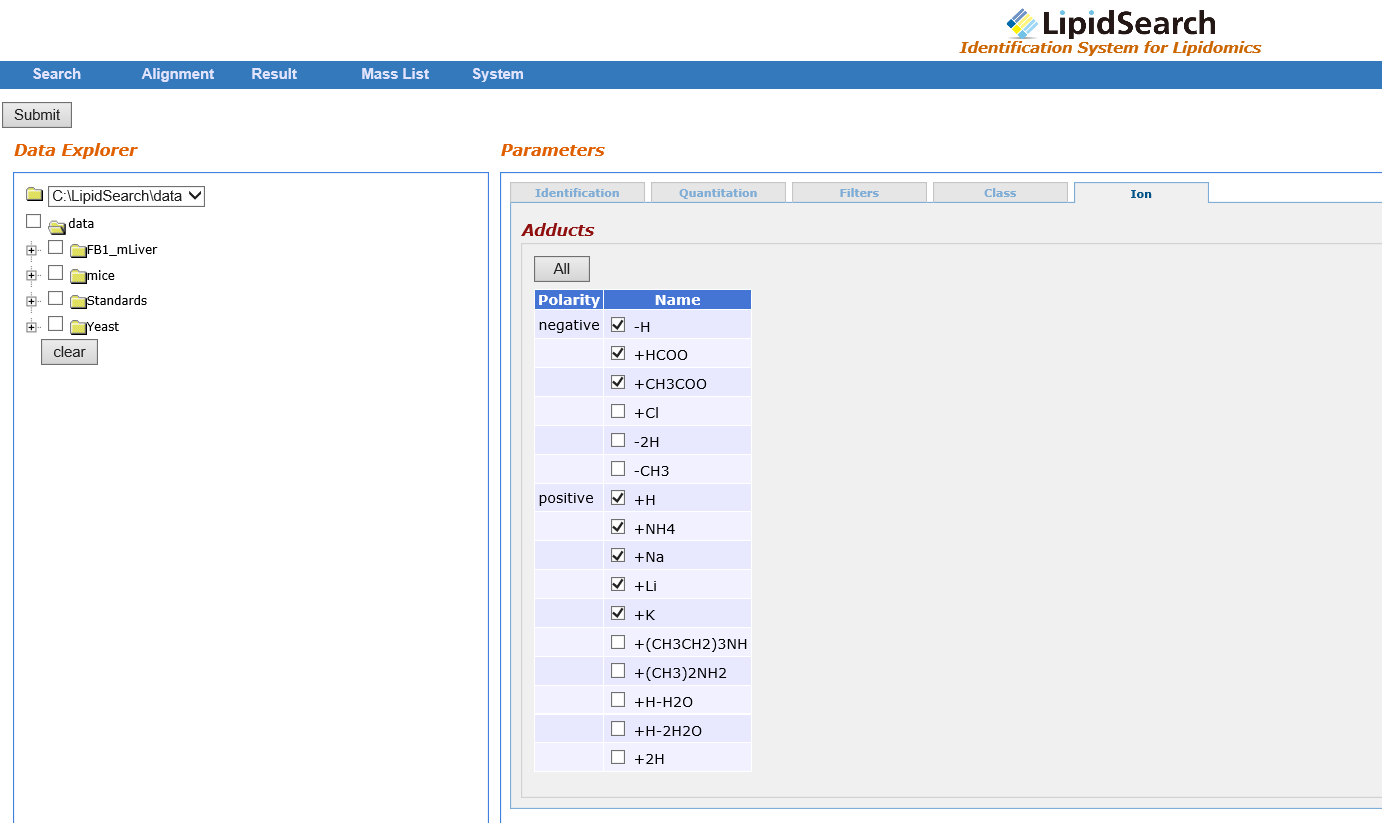Click the Name column header

[x=678, y=300]
